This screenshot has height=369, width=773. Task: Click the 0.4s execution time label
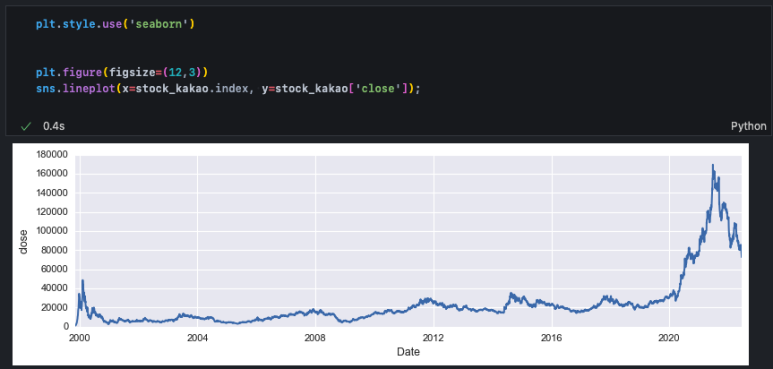tap(54, 127)
